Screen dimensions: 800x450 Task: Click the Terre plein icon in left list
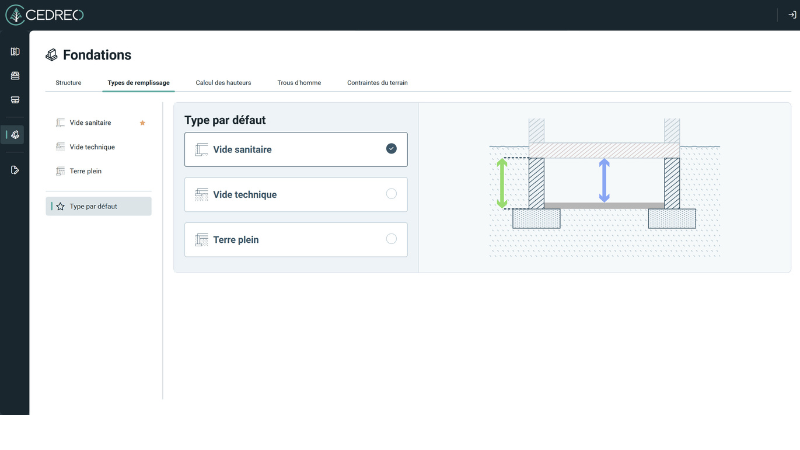click(x=60, y=171)
